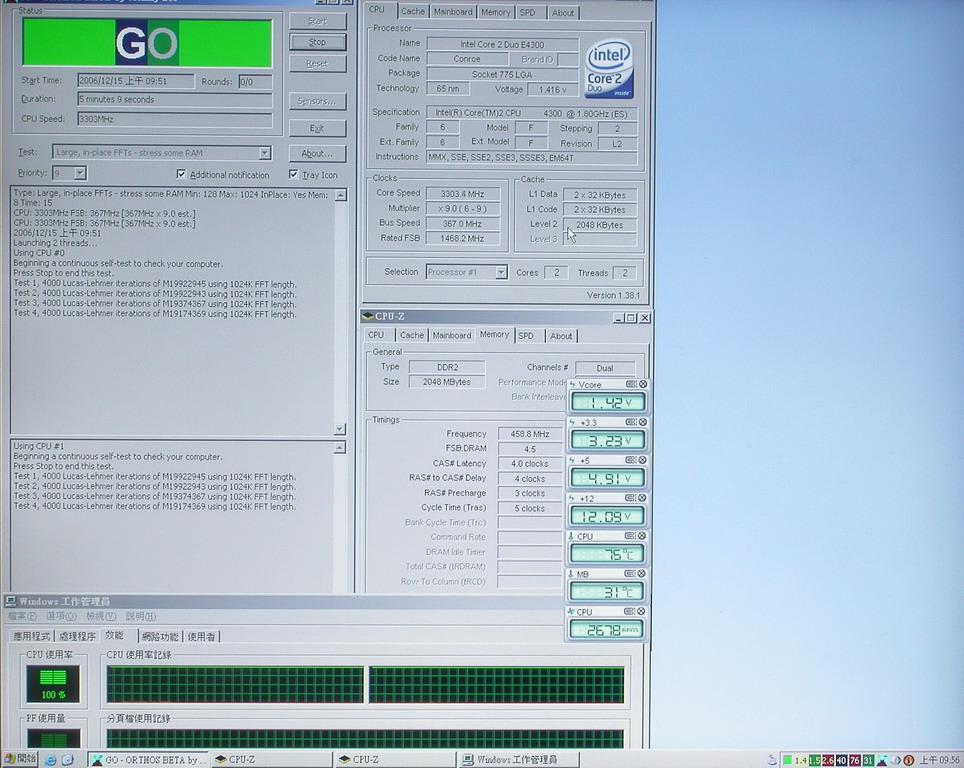The image size is (964, 768).
Task: Open the Processor Selection dropdown in CPU-Z
Action: pos(501,272)
